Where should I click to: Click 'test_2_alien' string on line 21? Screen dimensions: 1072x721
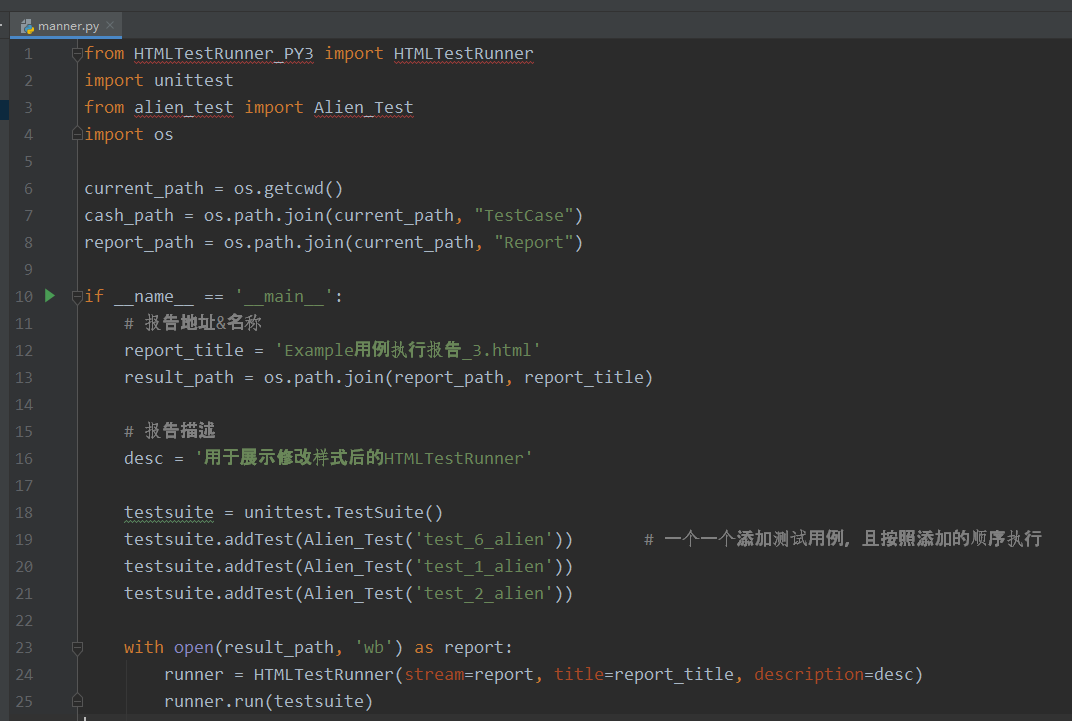click(483, 593)
